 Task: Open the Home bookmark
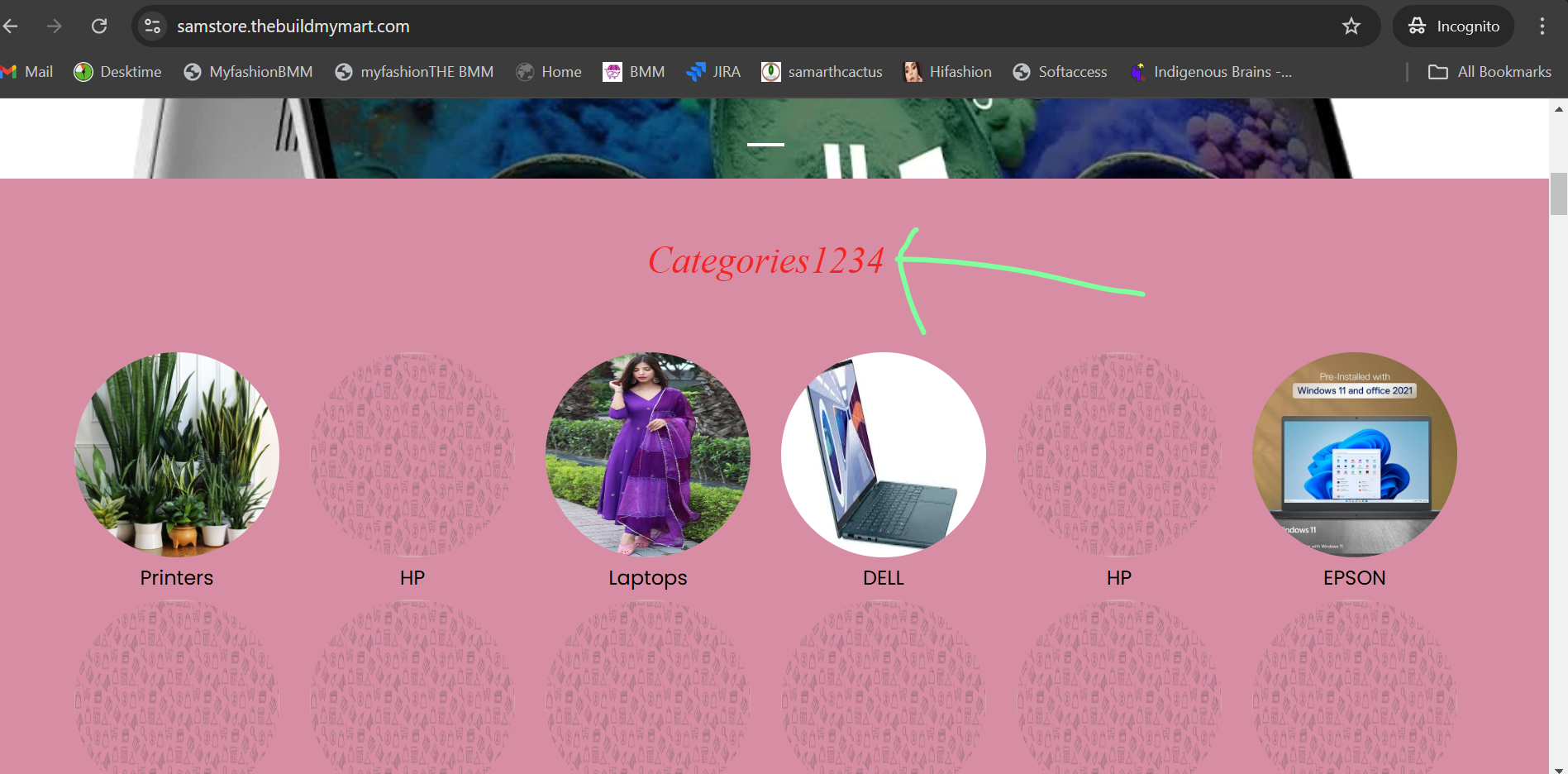point(549,72)
